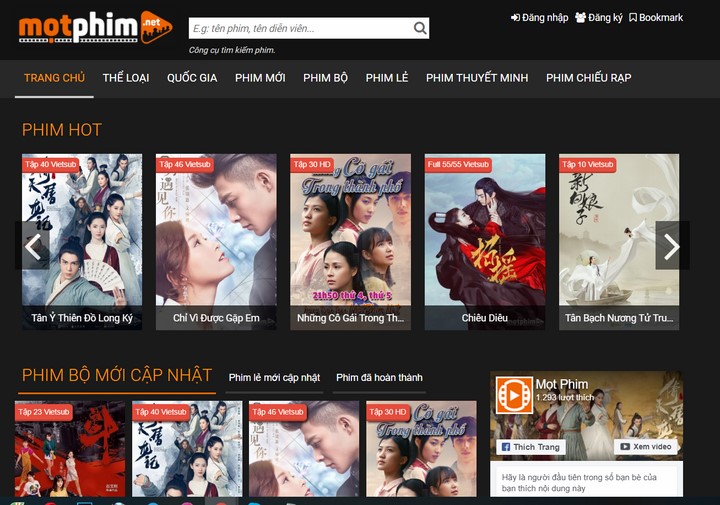This screenshot has height=505, width=720.
Task: Select the PHIM LẺ menu item
Action: (x=387, y=78)
